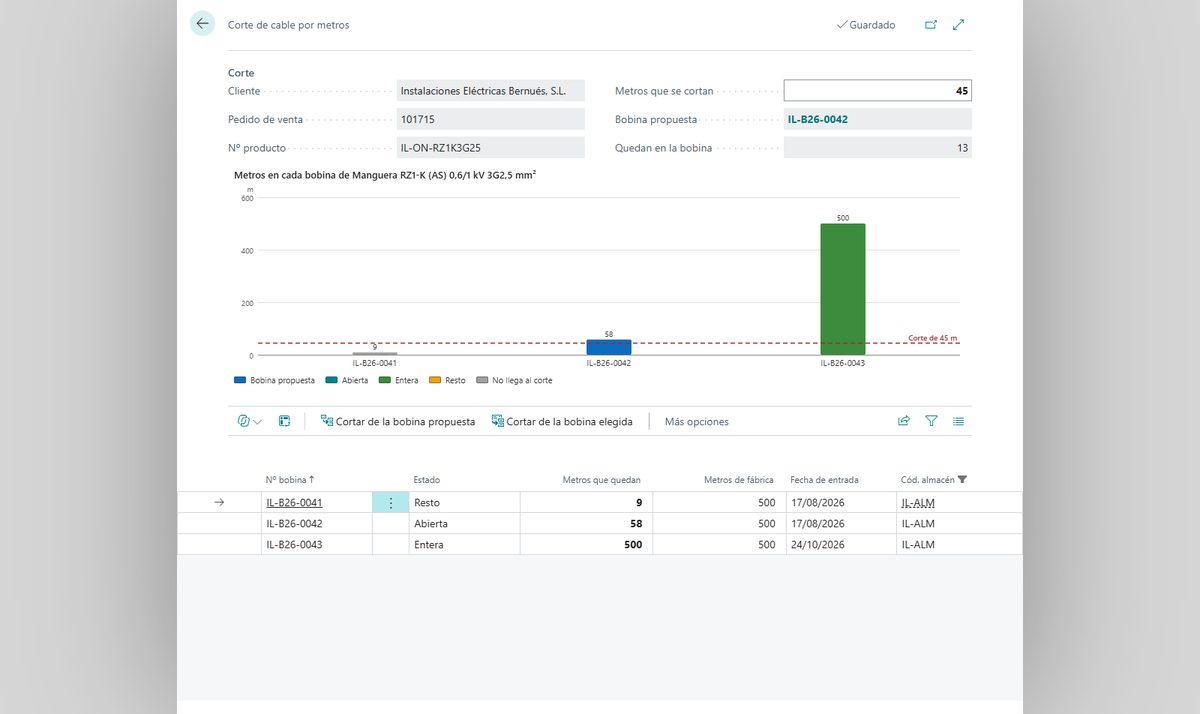Switch list layout view icon
Image resolution: width=1200 pixels, height=714 pixels.
959,422
